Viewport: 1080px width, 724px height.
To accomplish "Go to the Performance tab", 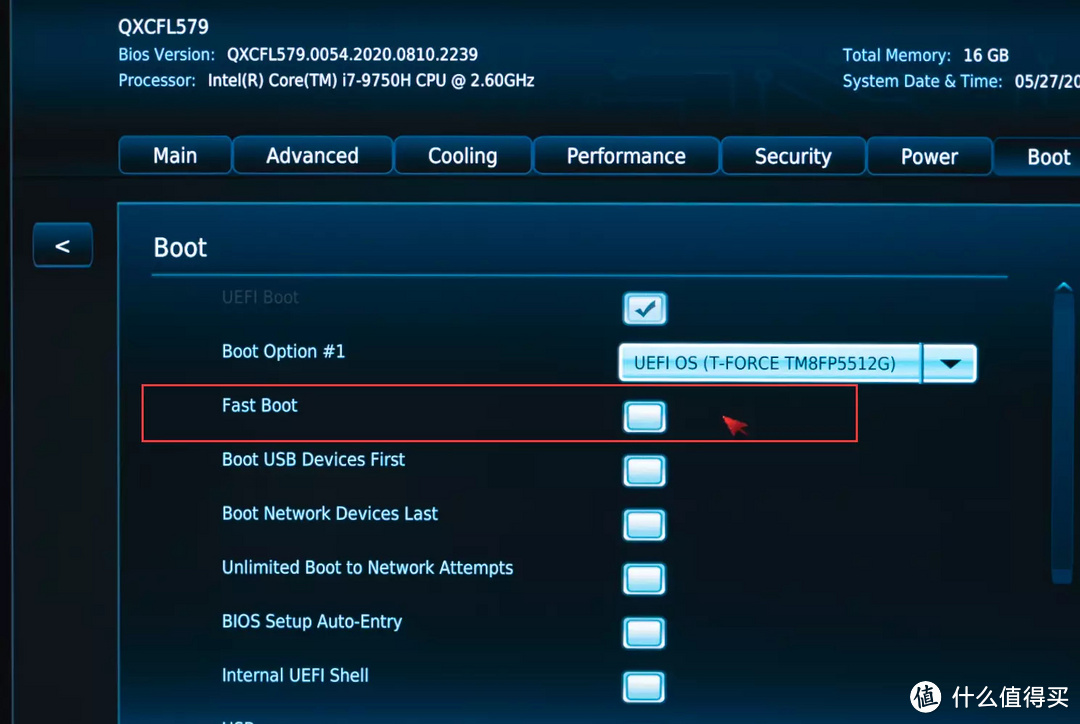I will (626, 156).
